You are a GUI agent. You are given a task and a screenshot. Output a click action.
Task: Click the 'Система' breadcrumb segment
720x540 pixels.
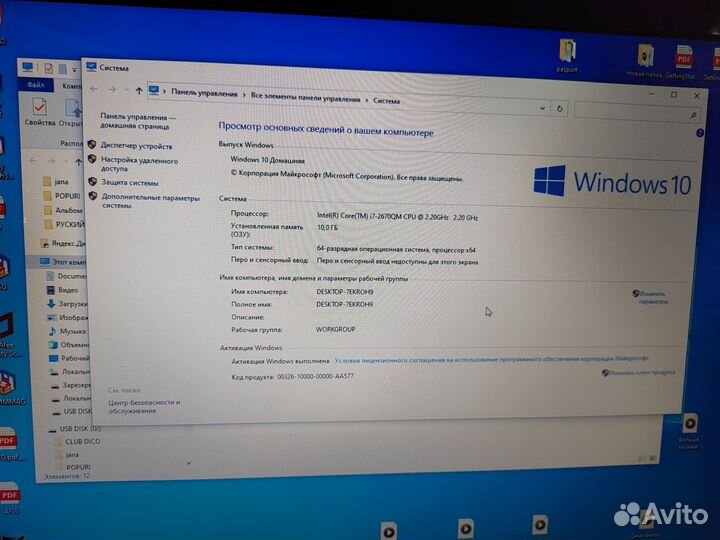(x=386, y=101)
